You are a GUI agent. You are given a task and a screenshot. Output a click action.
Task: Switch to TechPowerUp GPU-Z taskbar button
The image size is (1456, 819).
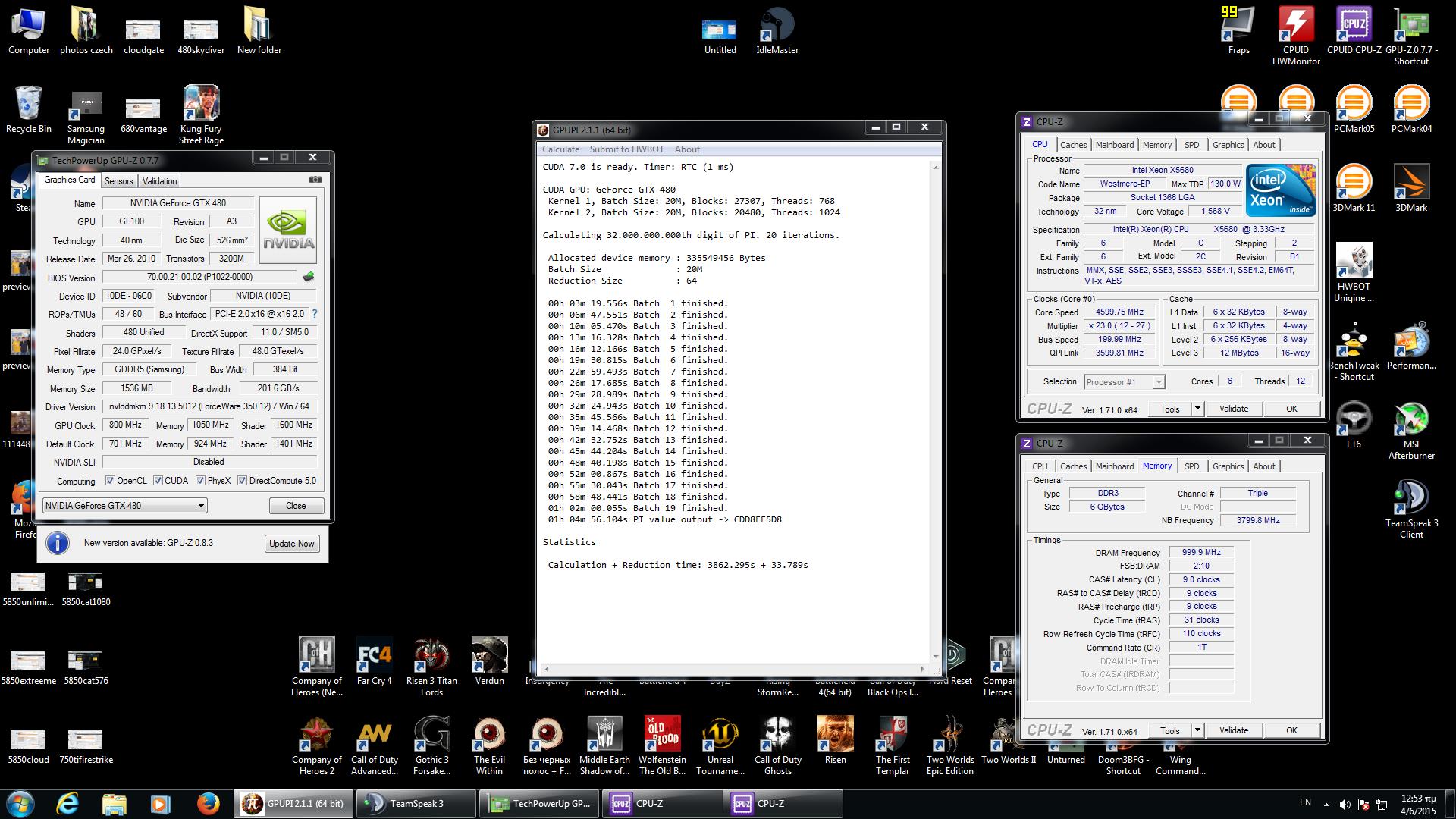tap(540, 803)
